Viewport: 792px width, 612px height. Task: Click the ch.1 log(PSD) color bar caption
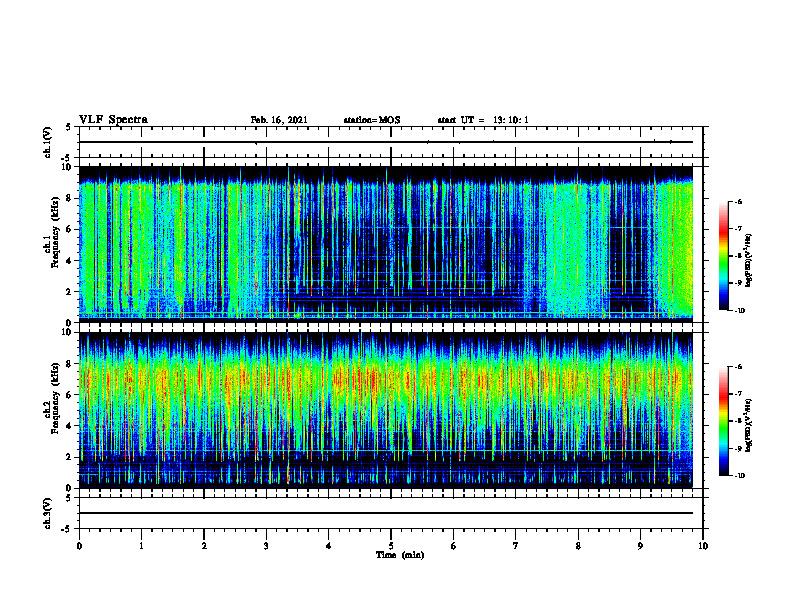pyautogui.click(x=749, y=260)
